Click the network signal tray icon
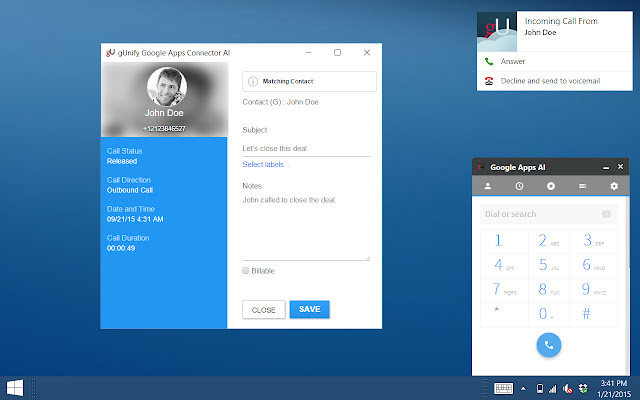Viewport: 640px width, 400px height. (553, 389)
